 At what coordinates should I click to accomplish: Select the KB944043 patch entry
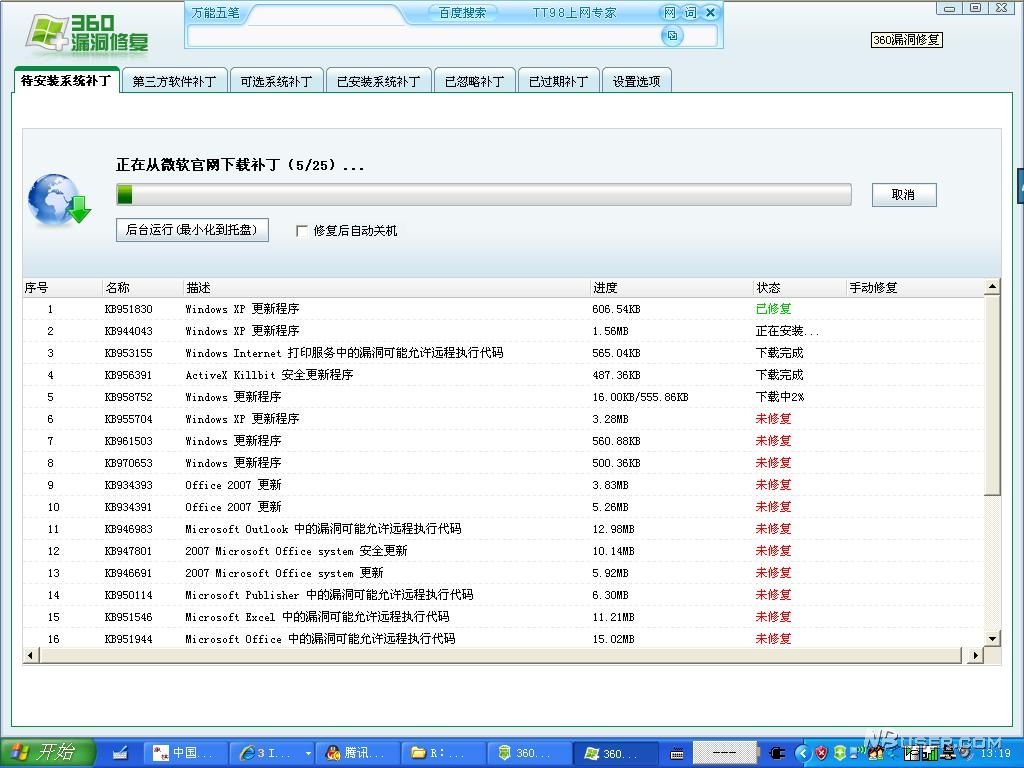click(x=504, y=331)
